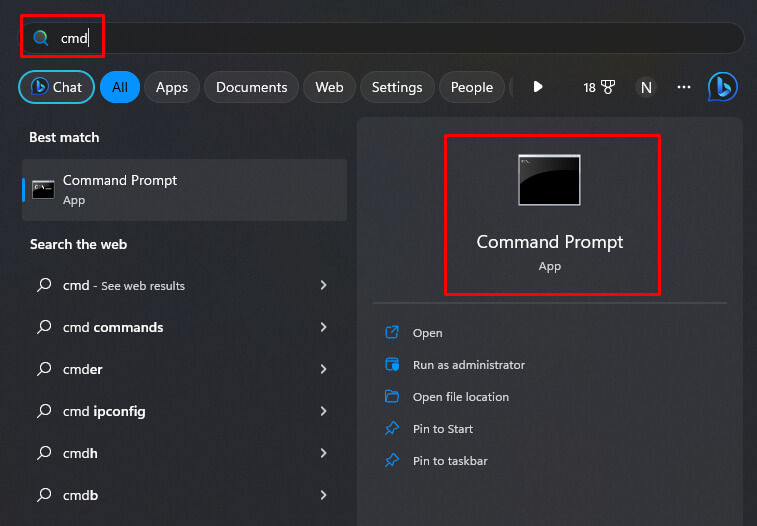Open the N user account avatar
The image size is (757, 526).
pos(646,87)
